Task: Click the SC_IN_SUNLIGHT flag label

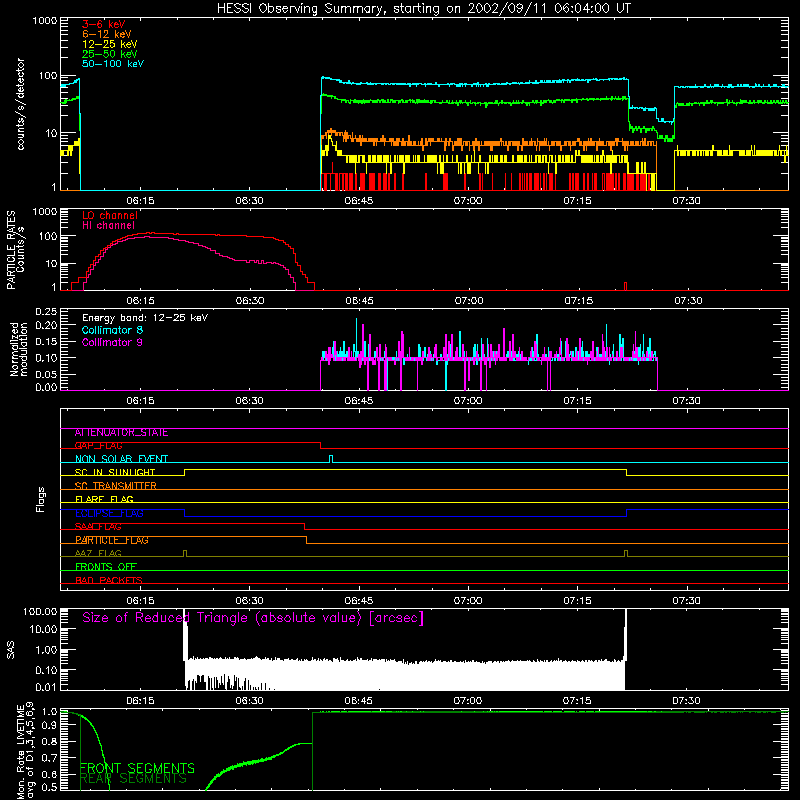Action: tap(115, 472)
